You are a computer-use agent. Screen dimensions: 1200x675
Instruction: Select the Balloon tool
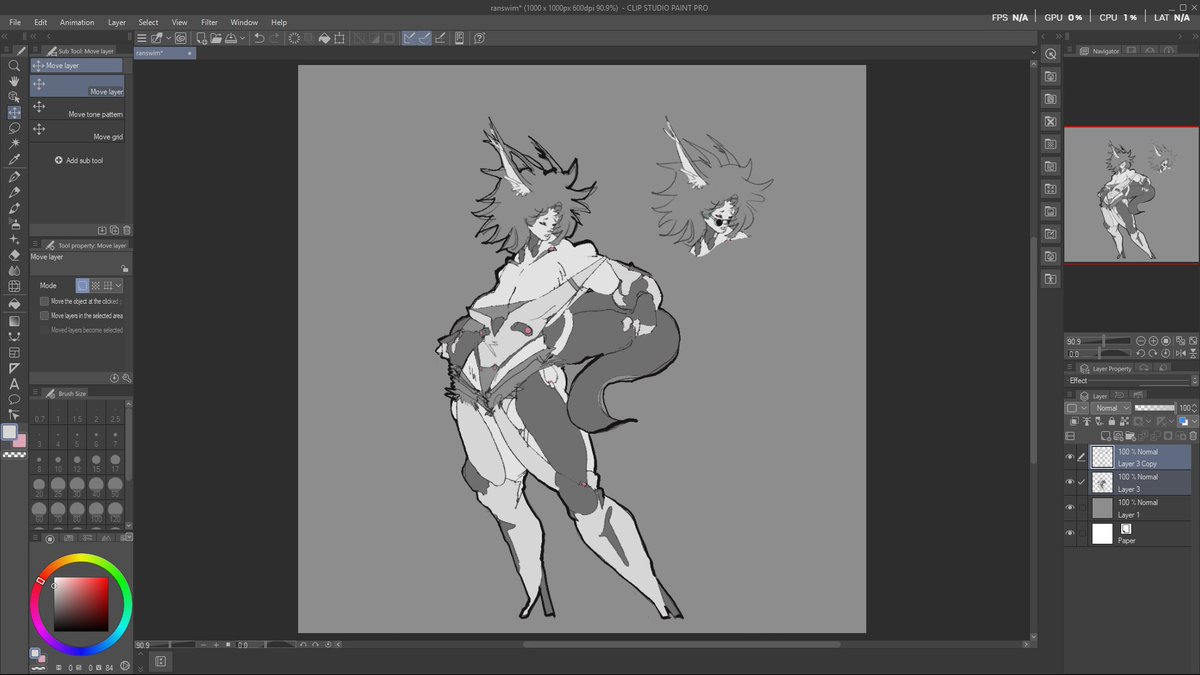(14, 398)
